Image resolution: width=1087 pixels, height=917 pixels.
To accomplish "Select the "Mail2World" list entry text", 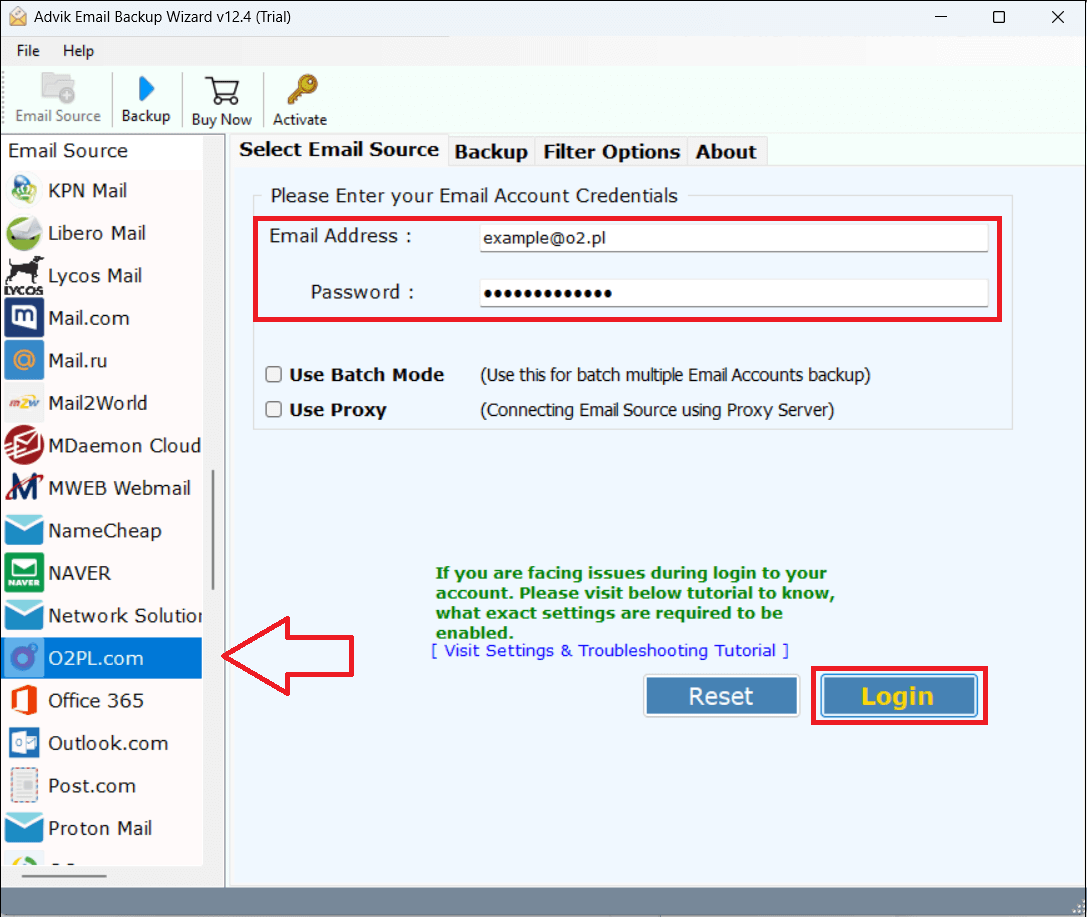I will tap(98, 403).
